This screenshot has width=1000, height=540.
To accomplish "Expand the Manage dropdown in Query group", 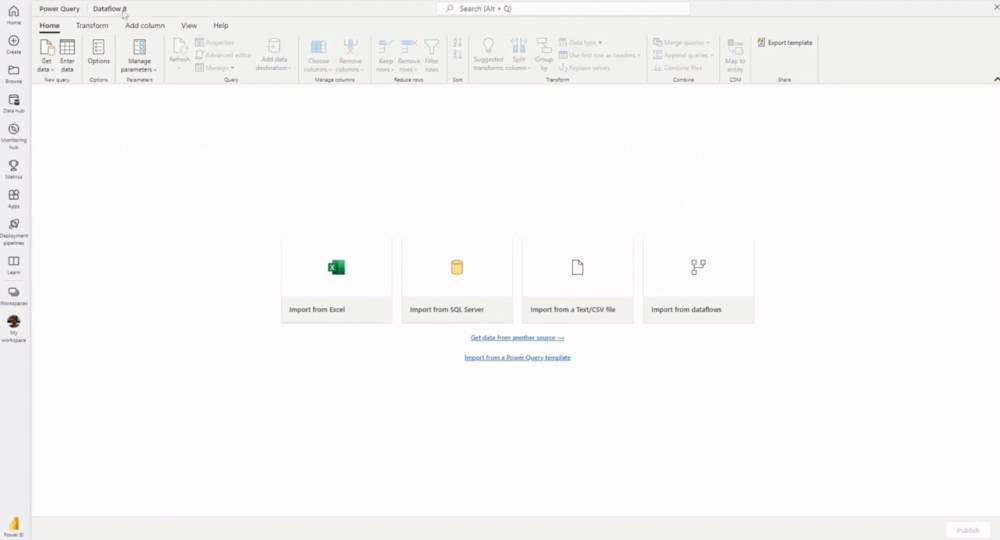I will (x=215, y=68).
